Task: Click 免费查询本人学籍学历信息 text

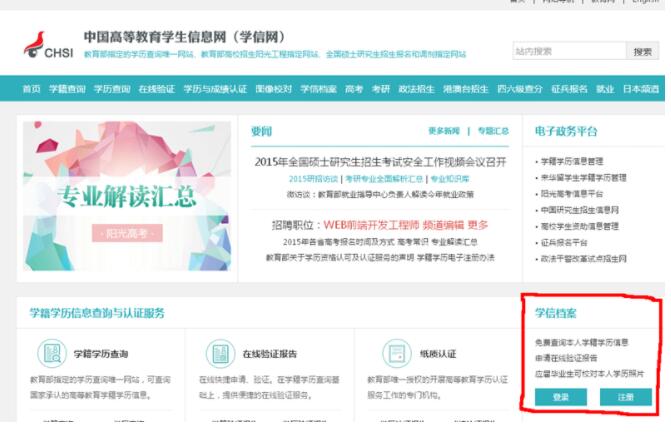Action: (x=582, y=342)
